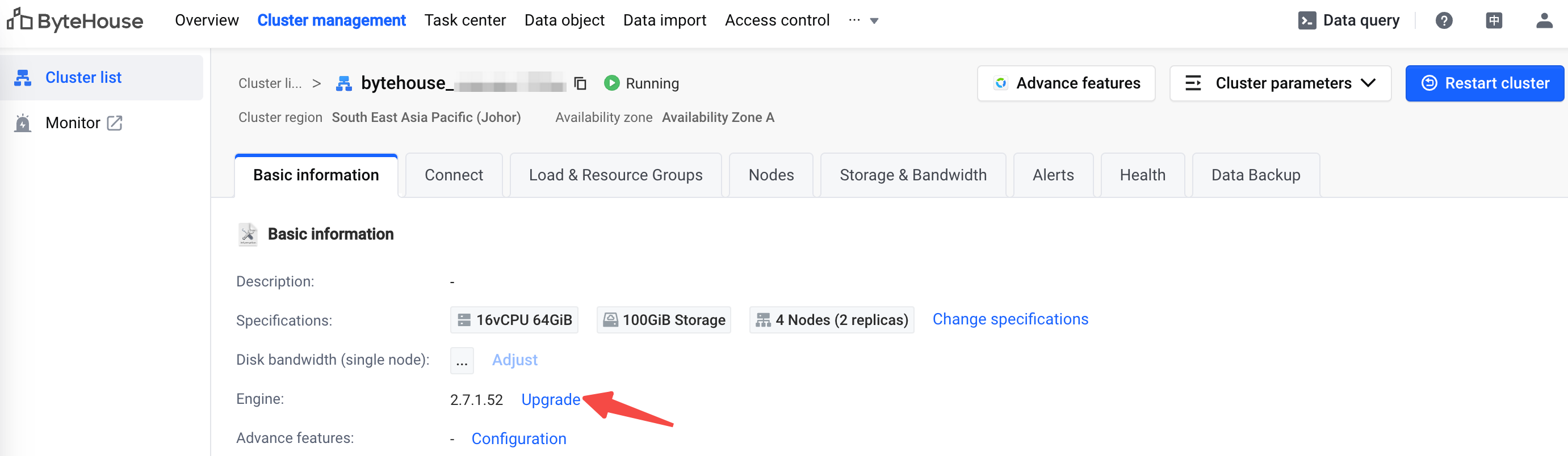Click the disk bandwidth ellipsis box

pos(462,361)
